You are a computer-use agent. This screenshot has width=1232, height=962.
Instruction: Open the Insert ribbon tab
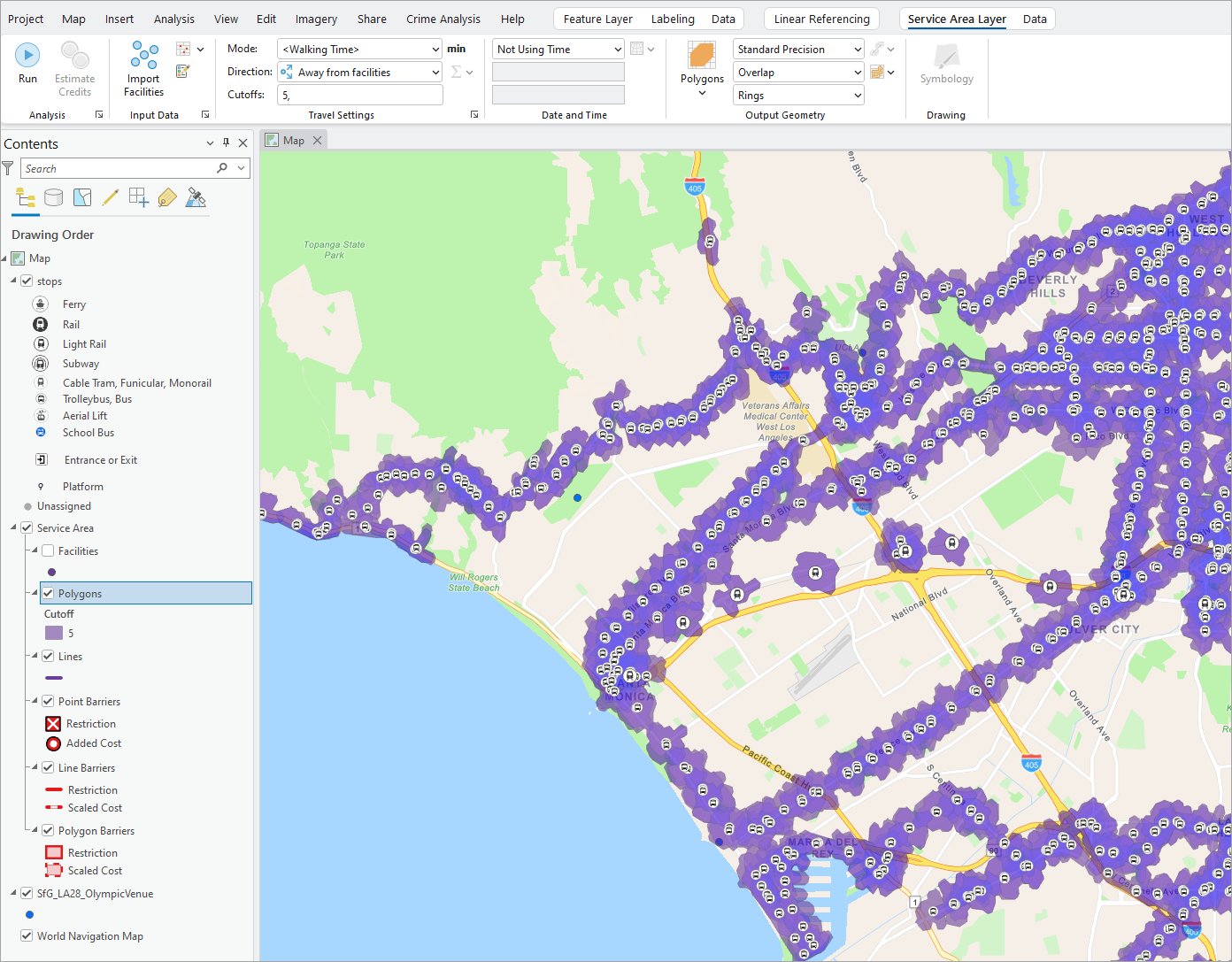click(119, 19)
